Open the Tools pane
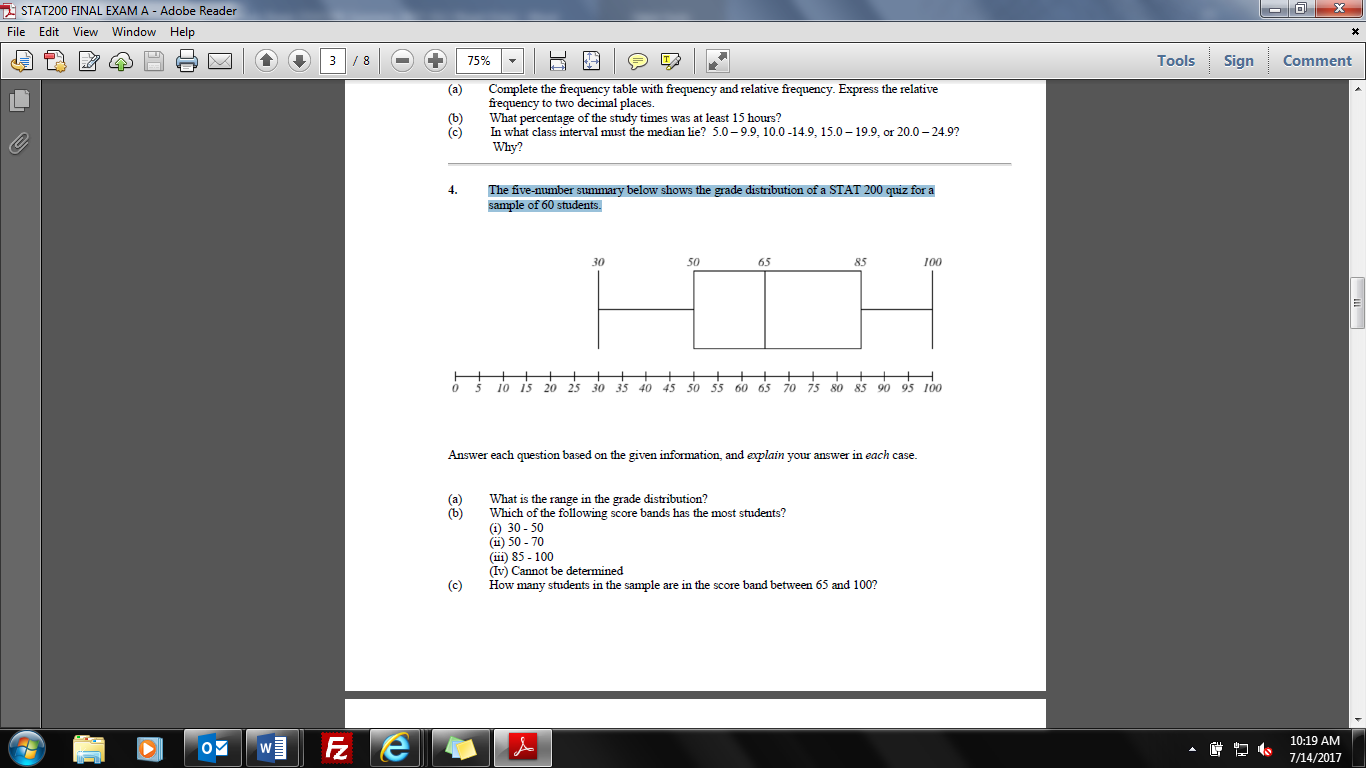Screen dimensions: 1366x768 tap(1175, 60)
